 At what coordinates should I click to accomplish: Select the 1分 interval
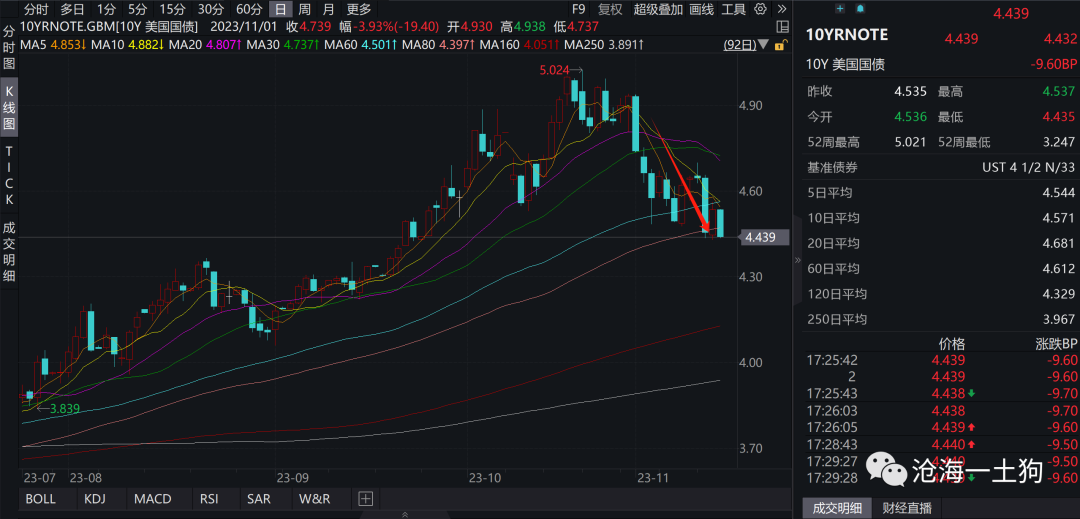(x=105, y=10)
